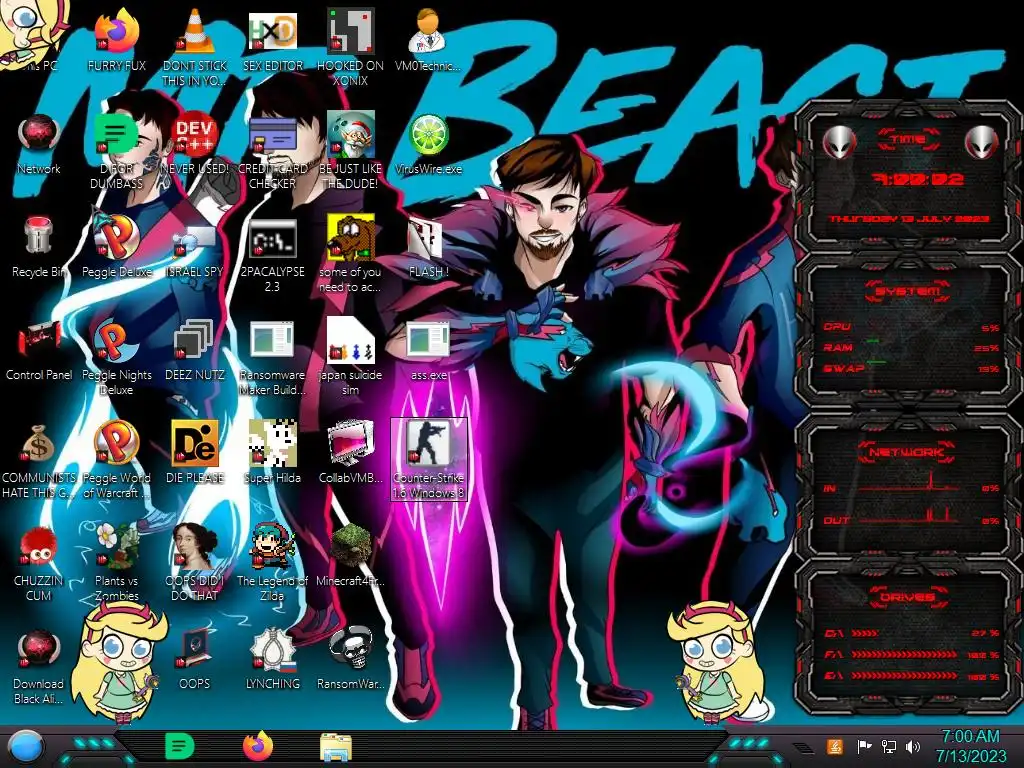This screenshot has height=768, width=1024.
Task: Click the orange Java tray icon
Action: tap(834, 746)
